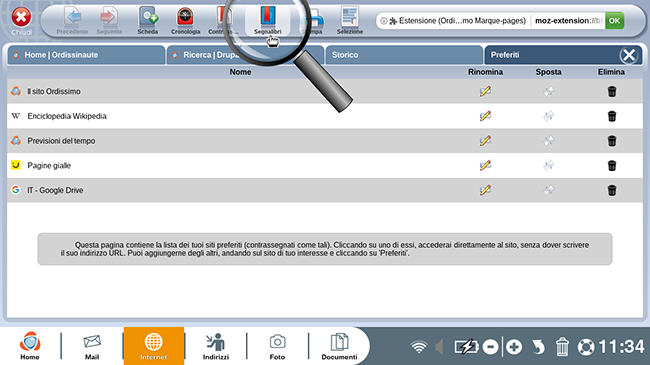Click the Wi-Fi status icon
The height and width of the screenshot is (365, 650).
click(419, 347)
